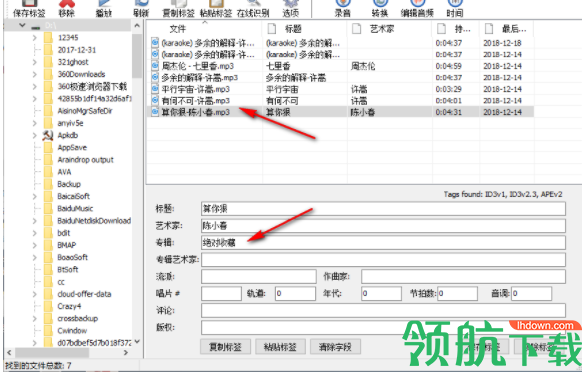Click the 流派 genre field

pyautogui.click(x=259, y=277)
